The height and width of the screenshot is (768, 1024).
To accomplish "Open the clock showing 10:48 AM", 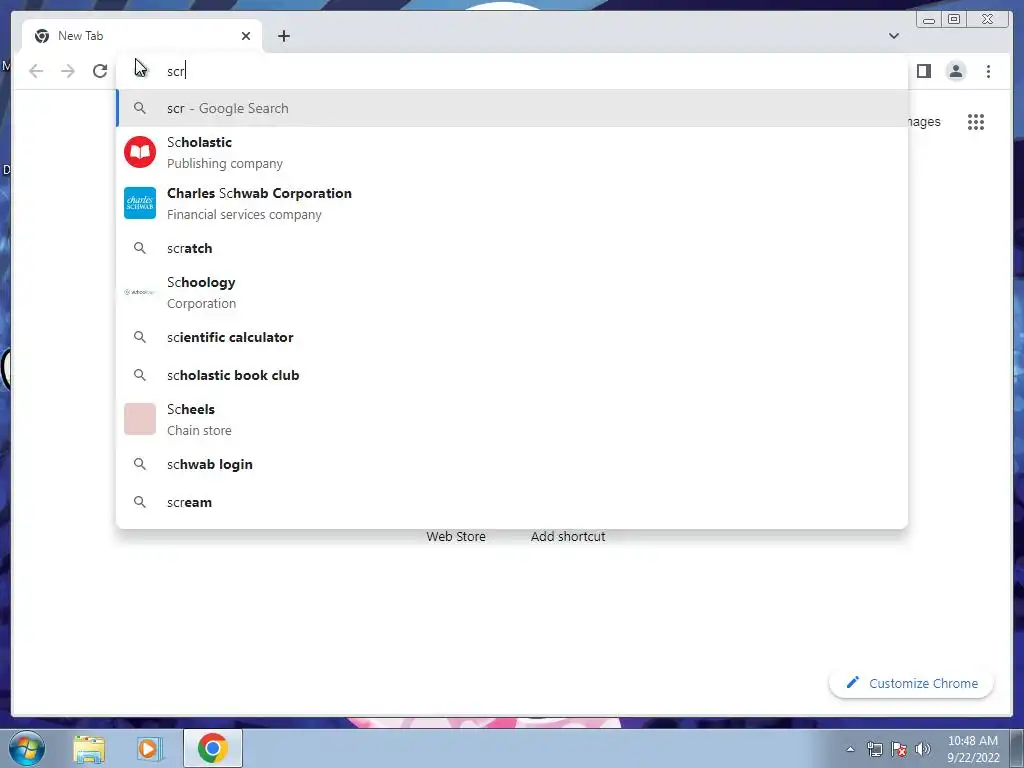I will click(x=973, y=749).
